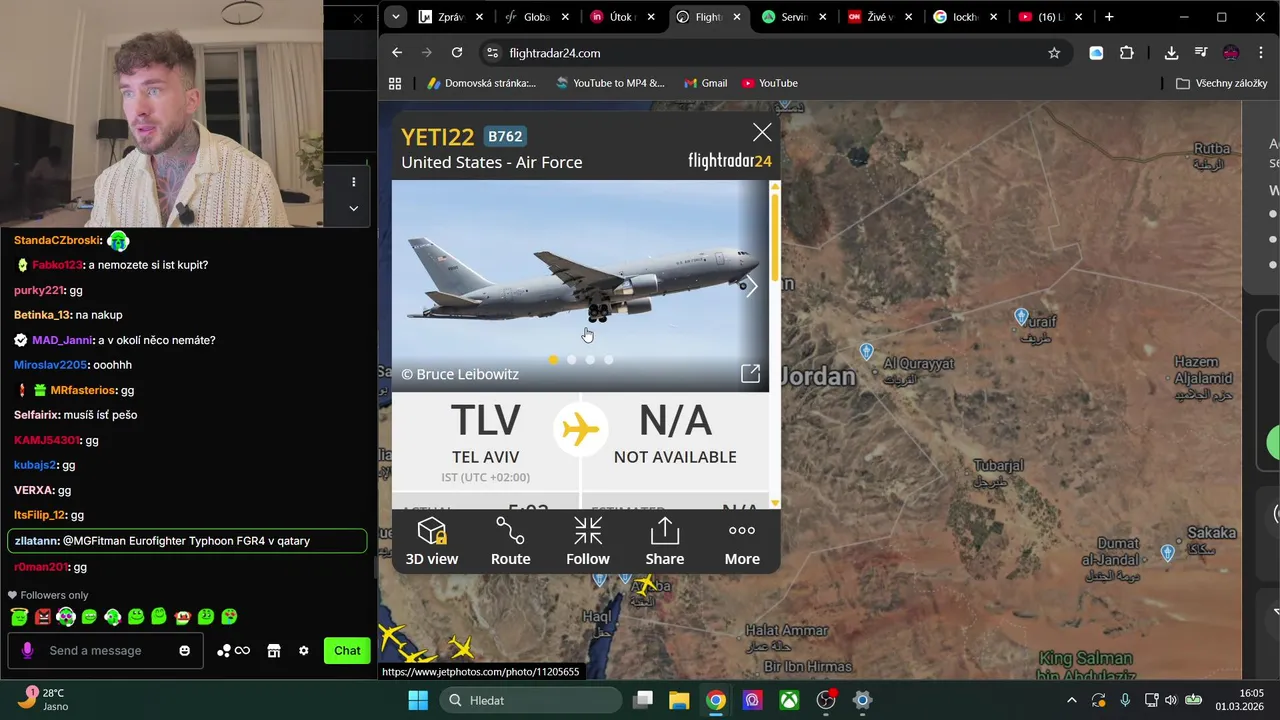This screenshot has width=1280, height=720.
Task: Open Windows Start menu
Action: tap(418, 700)
